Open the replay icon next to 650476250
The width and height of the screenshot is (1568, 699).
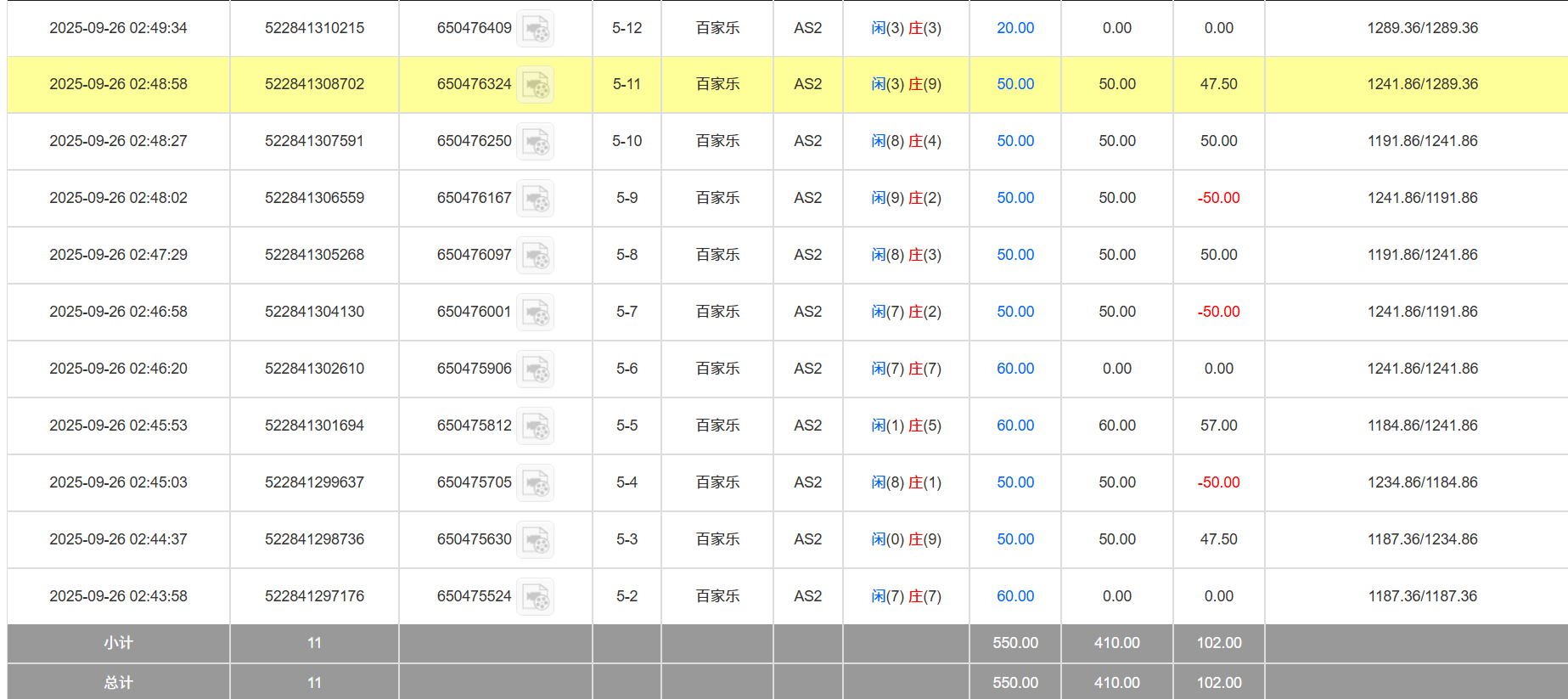536,142
